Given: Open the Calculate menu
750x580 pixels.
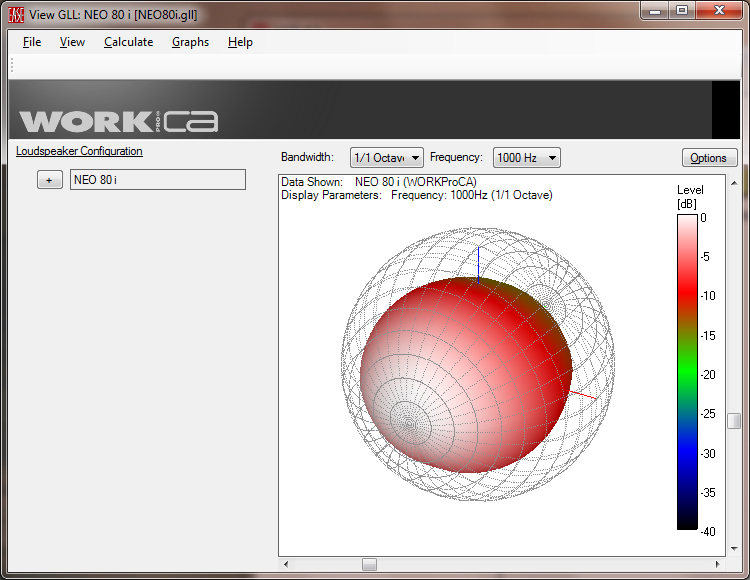Looking at the screenshot, I should pos(128,42).
